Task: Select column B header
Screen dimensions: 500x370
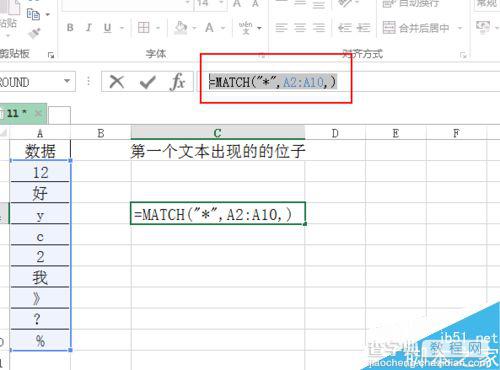Action: click(x=101, y=133)
